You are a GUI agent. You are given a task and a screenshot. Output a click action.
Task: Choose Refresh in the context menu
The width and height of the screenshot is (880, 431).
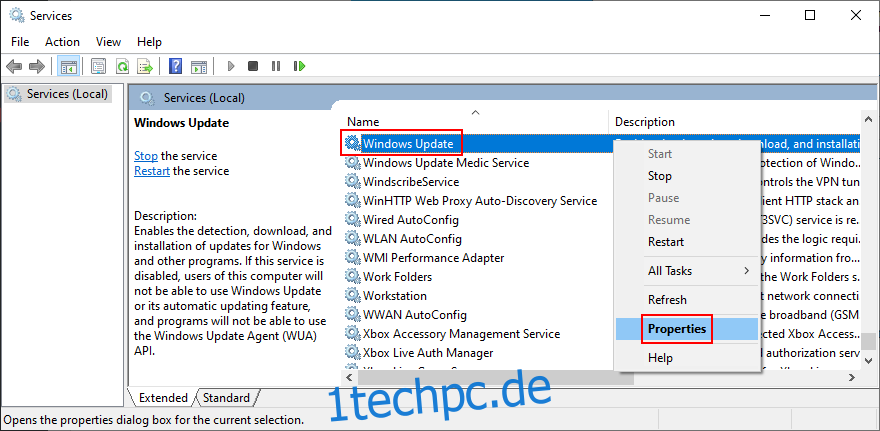coord(688,300)
